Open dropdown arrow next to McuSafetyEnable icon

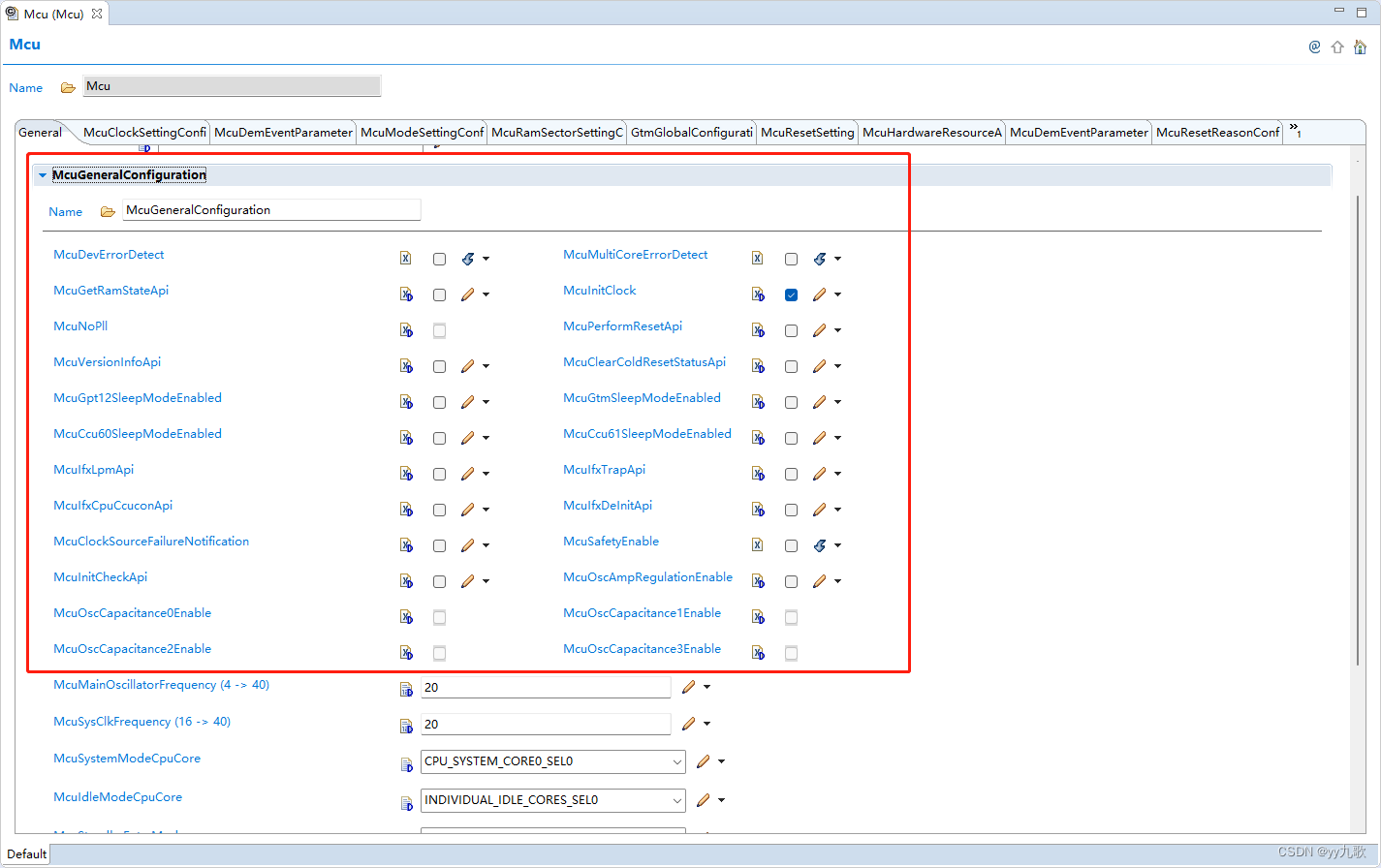pos(837,545)
